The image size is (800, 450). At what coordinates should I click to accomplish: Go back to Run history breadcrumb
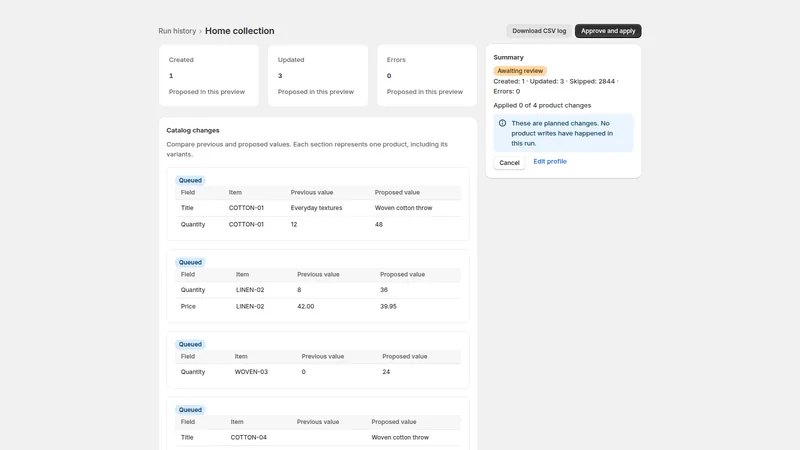tap(177, 31)
